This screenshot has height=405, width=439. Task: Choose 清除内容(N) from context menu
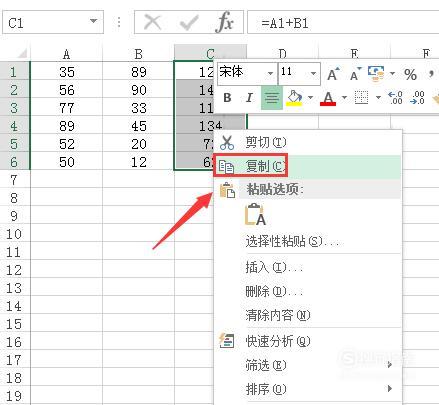pyautogui.click(x=308, y=315)
